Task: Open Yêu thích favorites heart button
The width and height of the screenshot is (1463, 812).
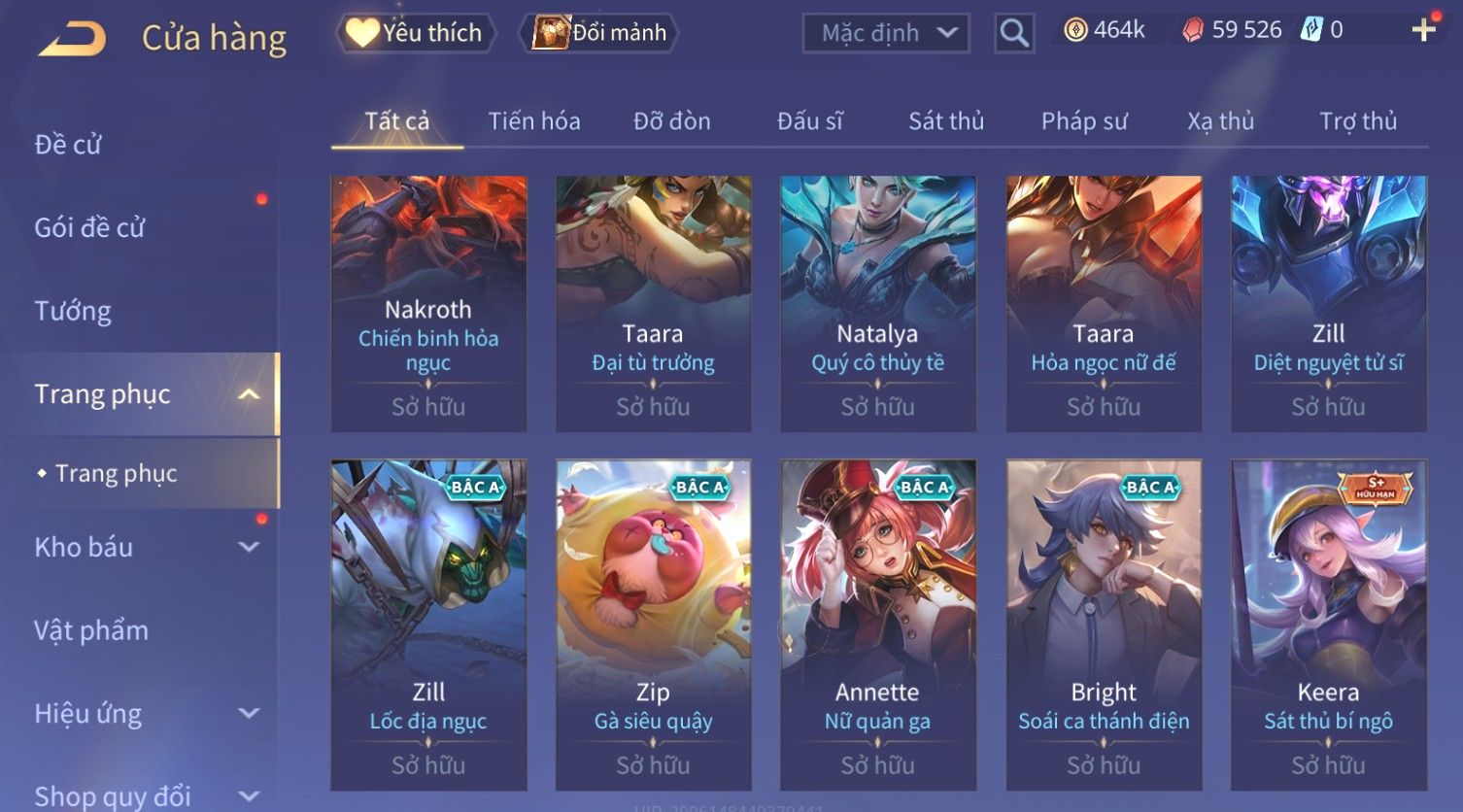Action: tap(416, 33)
